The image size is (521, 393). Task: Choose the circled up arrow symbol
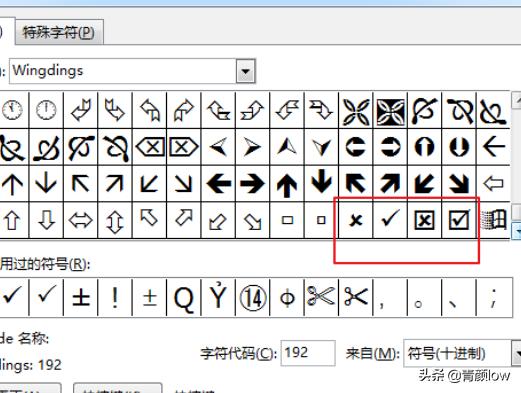(x=424, y=147)
